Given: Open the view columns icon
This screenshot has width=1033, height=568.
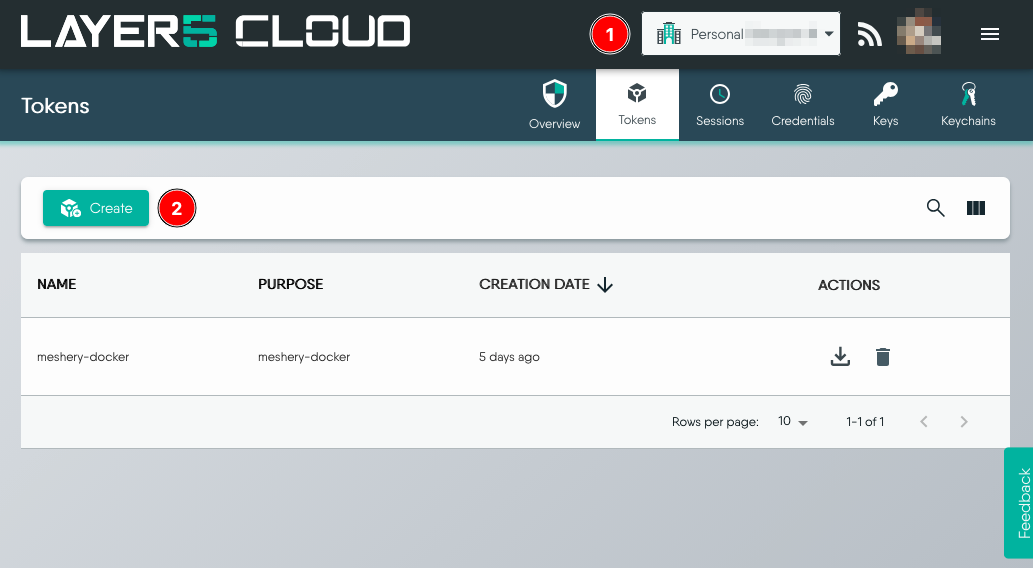Looking at the screenshot, I should [x=976, y=208].
